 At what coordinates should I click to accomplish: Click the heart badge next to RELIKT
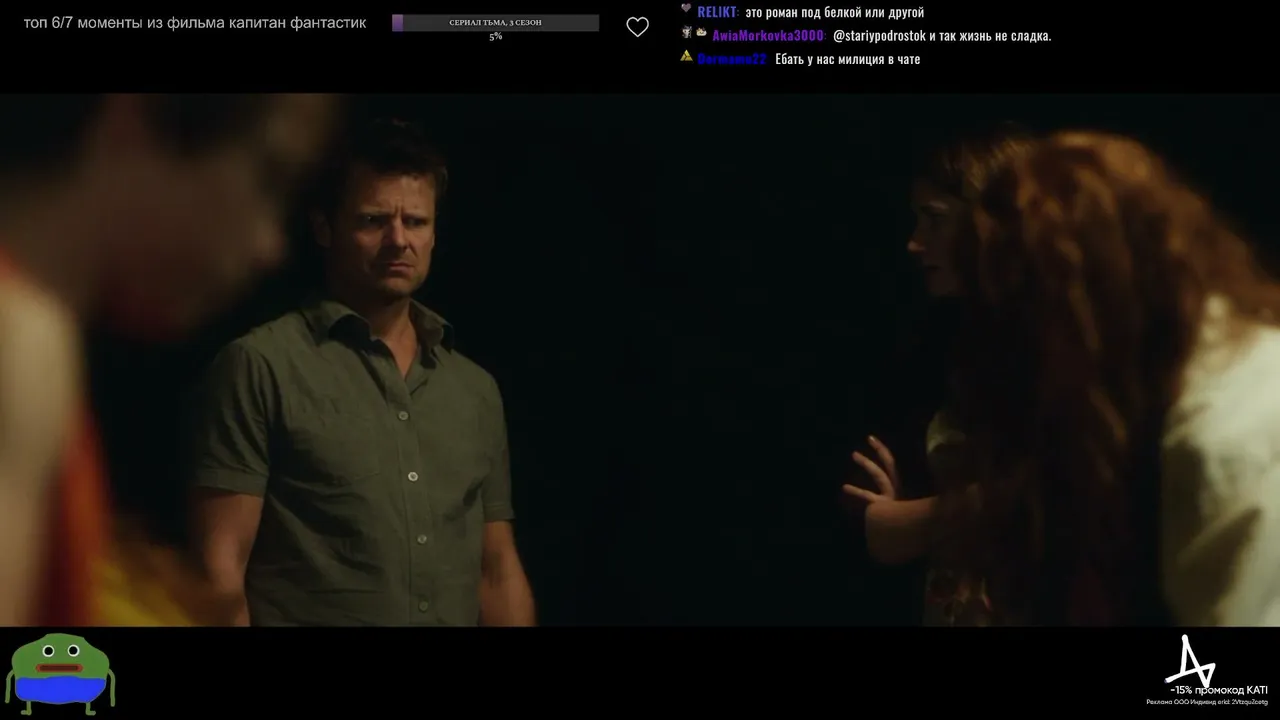coord(686,9)
